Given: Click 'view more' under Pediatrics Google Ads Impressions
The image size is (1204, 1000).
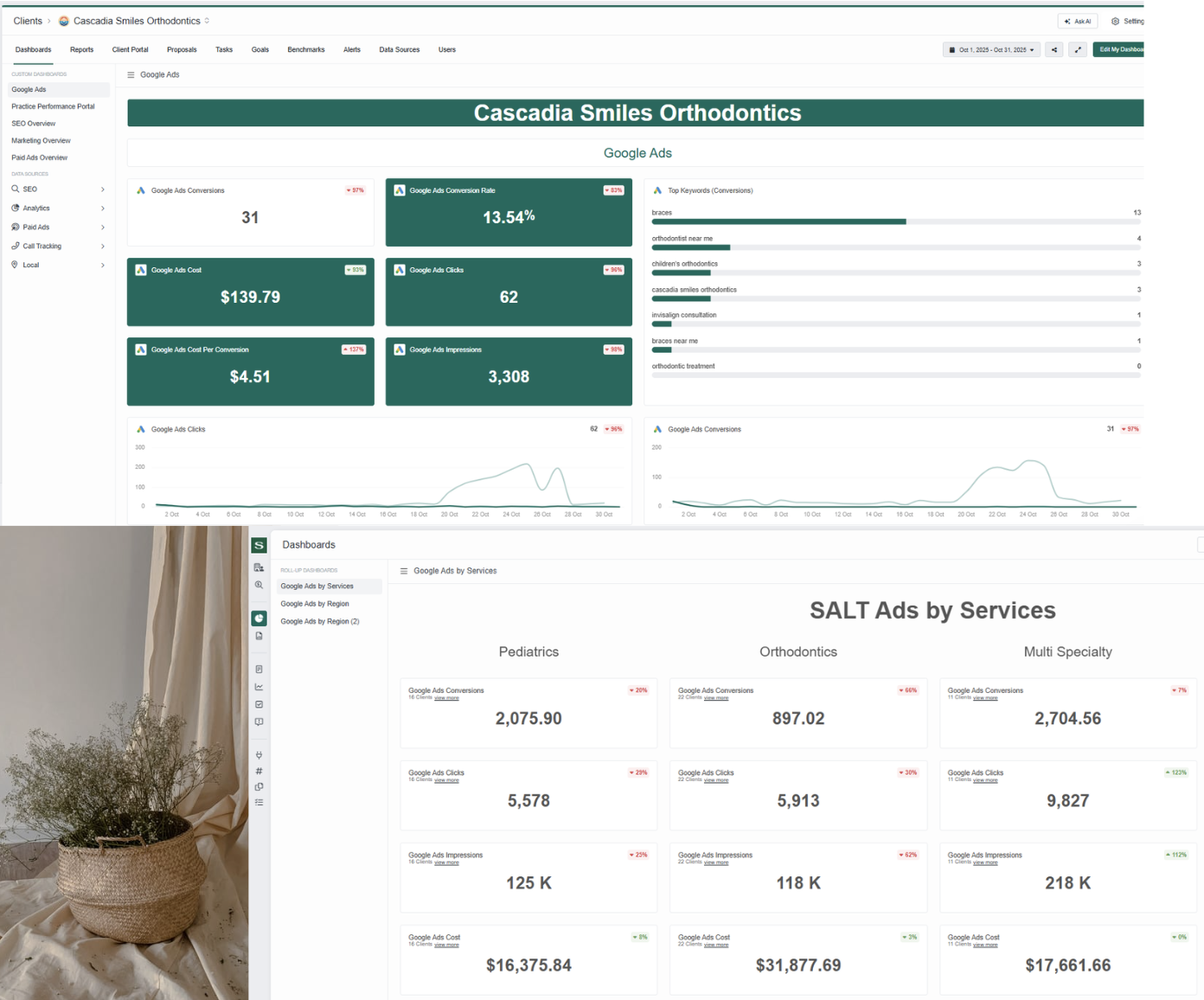Looking at the screenshot, I should click(446, 862).
